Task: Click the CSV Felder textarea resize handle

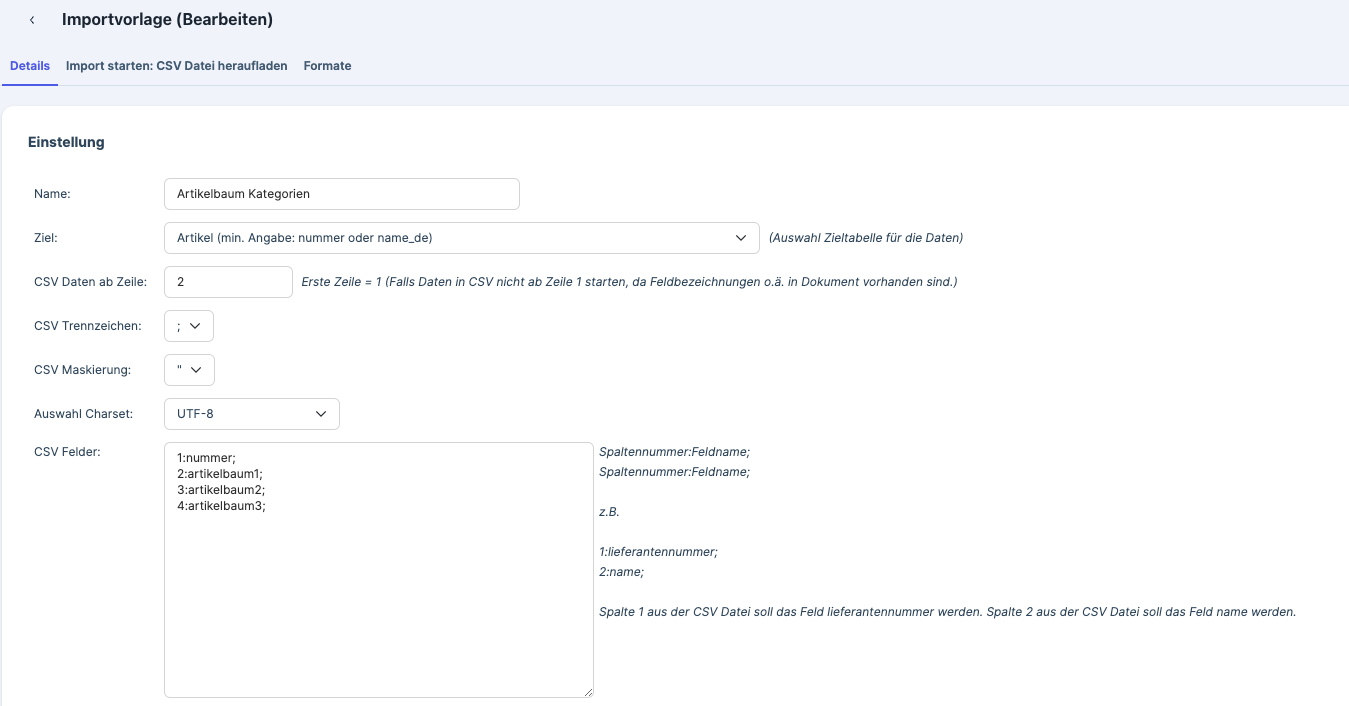Action: 588,692
